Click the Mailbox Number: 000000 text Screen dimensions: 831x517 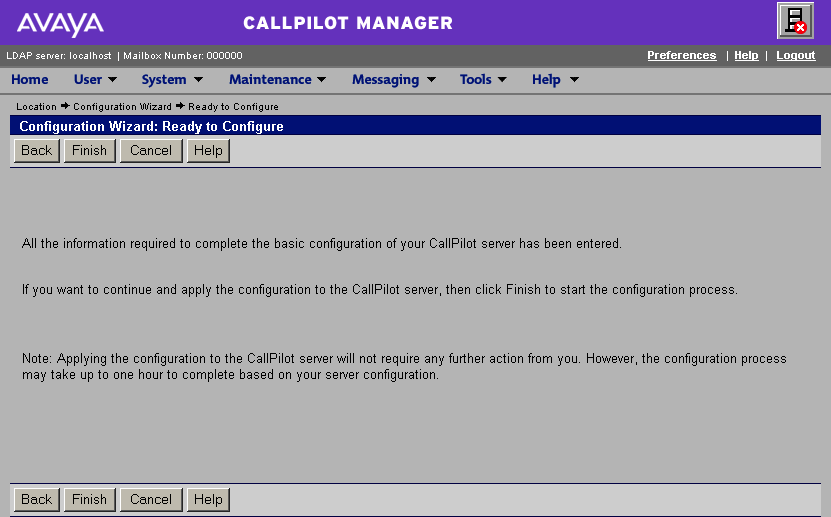183,56
